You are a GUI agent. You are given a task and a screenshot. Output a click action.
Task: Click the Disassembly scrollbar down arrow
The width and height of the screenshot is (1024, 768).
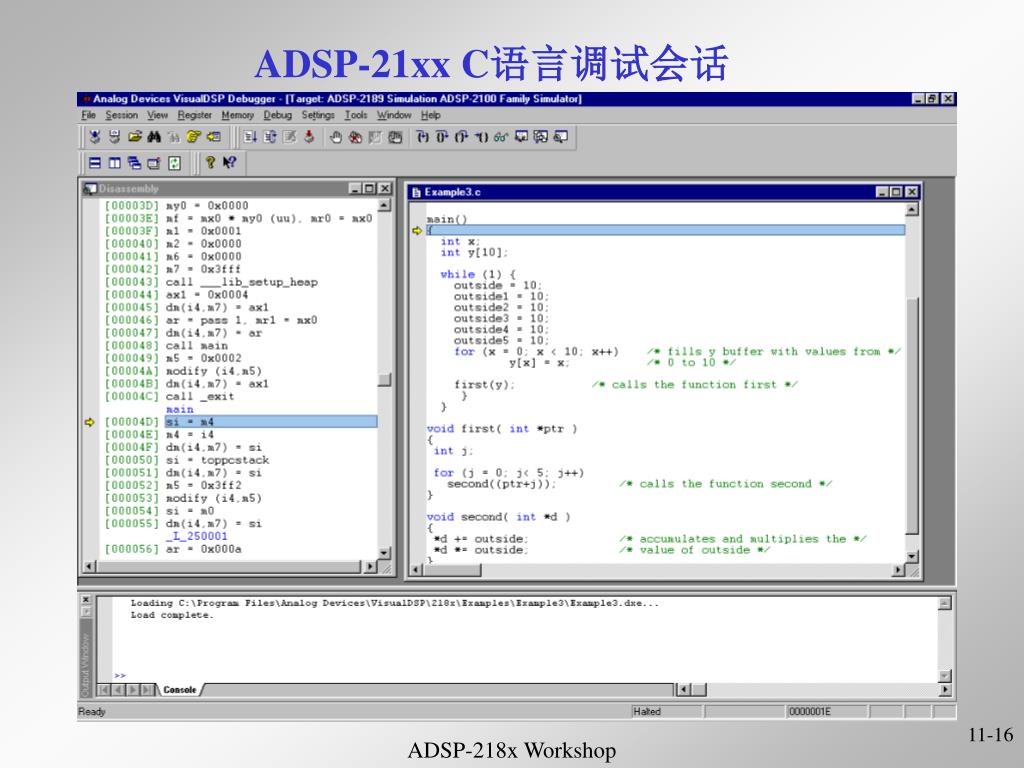(384, 552)
